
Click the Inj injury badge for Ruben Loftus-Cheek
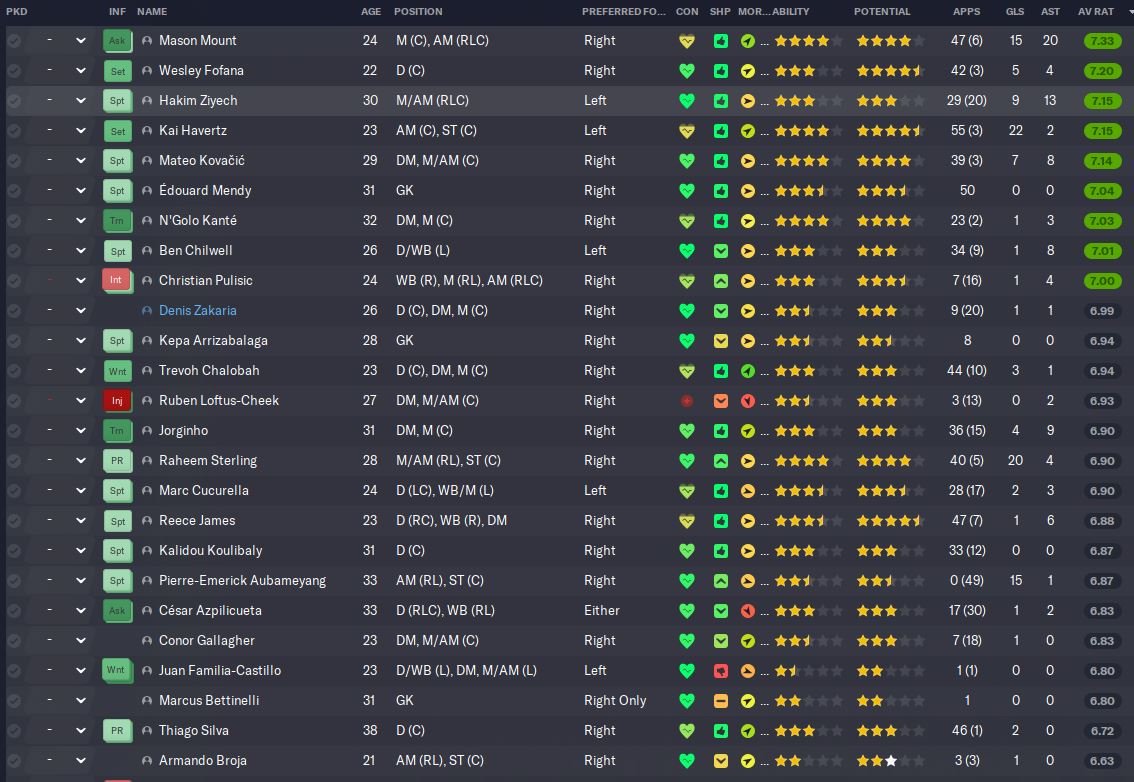point(117,400)
